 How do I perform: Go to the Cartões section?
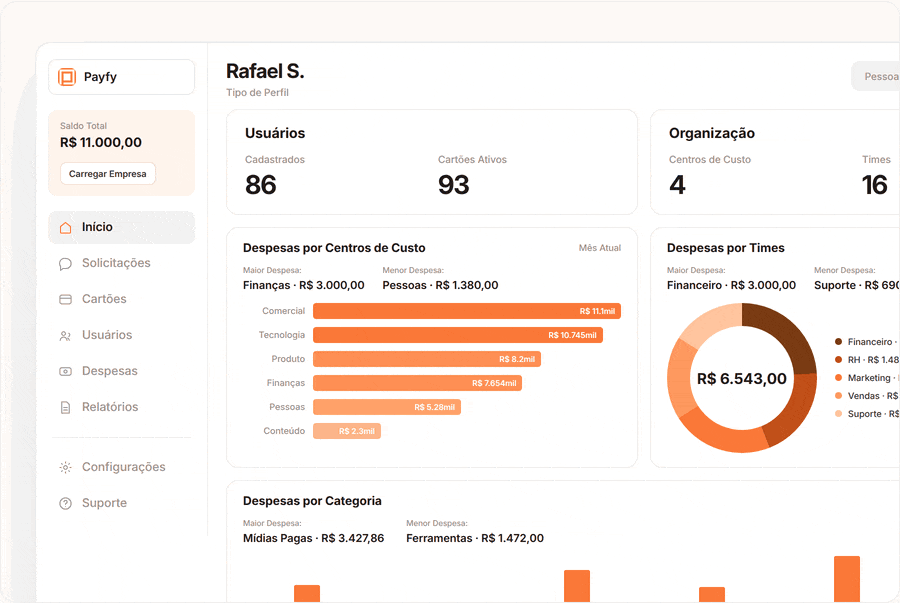pyautogui.click(x=122, y=299)
